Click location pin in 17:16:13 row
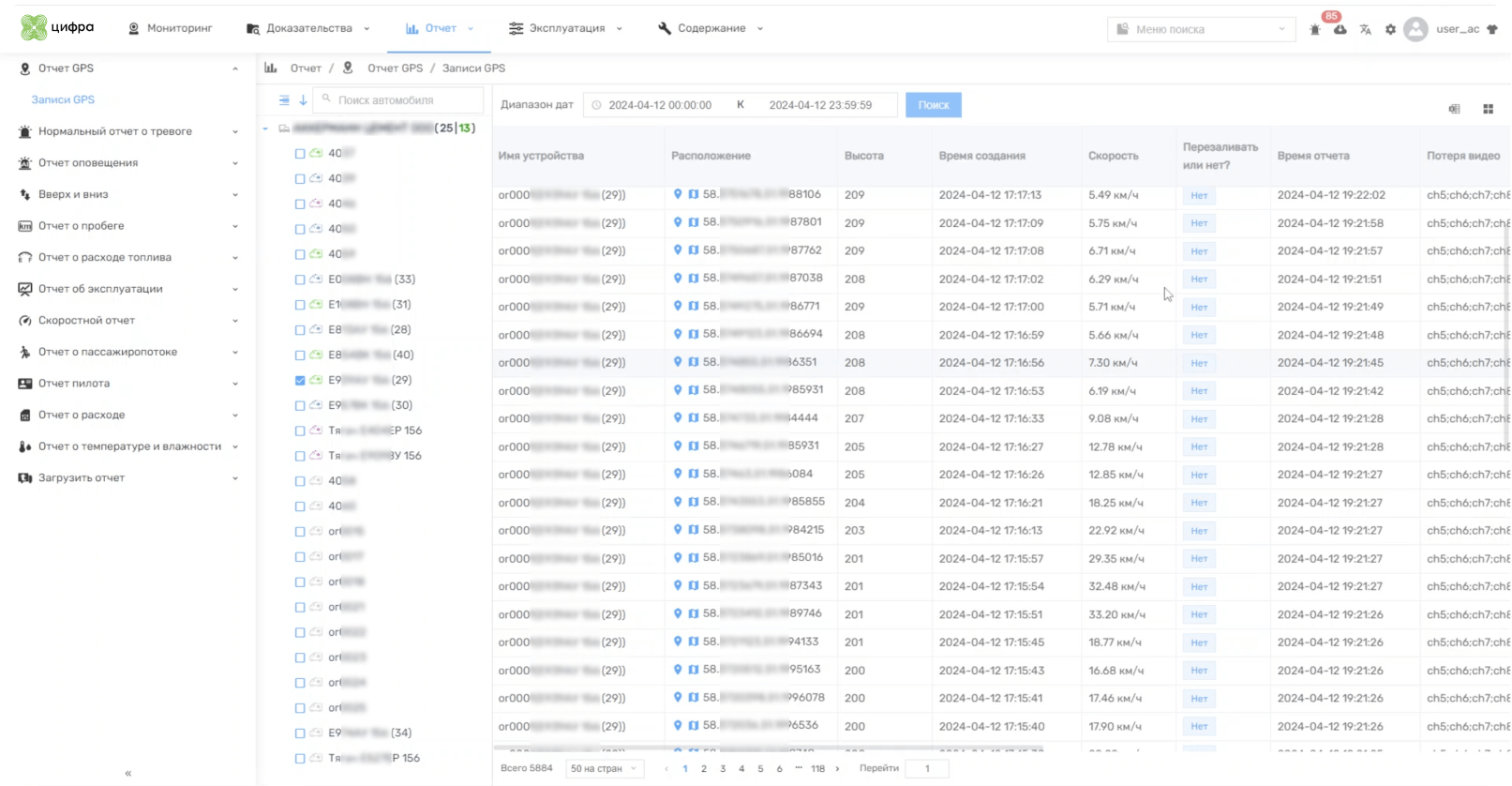1512x786 pixels. click(678, 530)
